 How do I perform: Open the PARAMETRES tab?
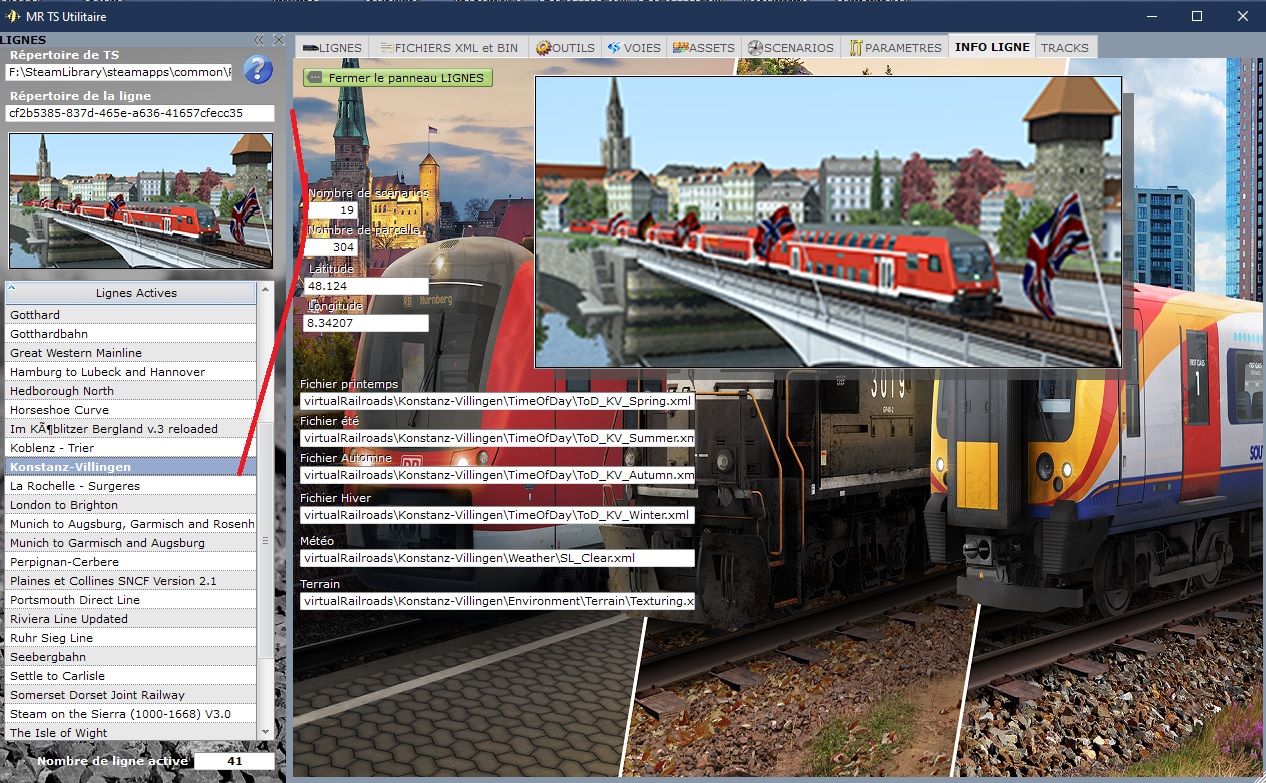[x=895, y=47]
